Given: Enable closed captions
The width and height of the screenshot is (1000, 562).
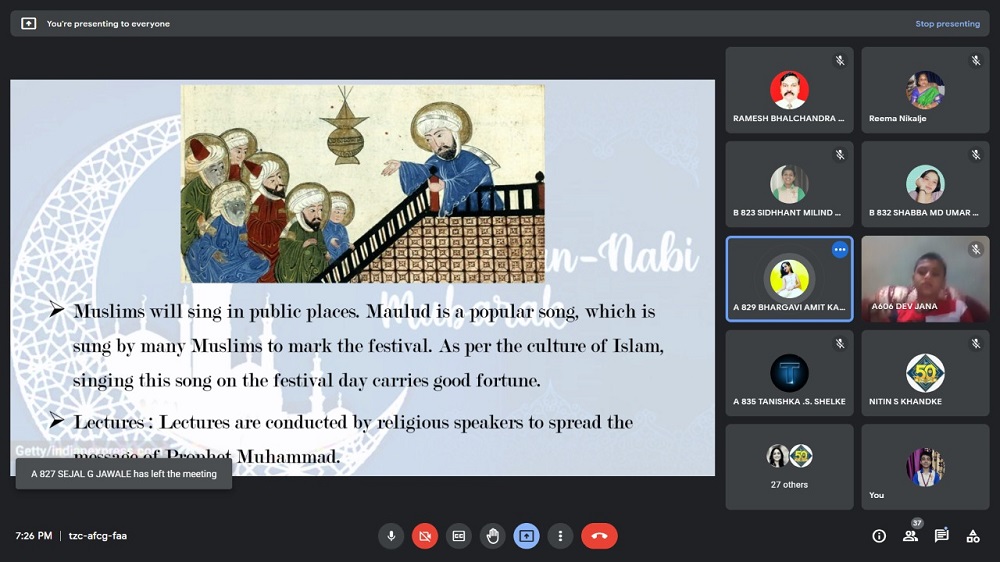Looking at the screenshot, I should 459,536.
